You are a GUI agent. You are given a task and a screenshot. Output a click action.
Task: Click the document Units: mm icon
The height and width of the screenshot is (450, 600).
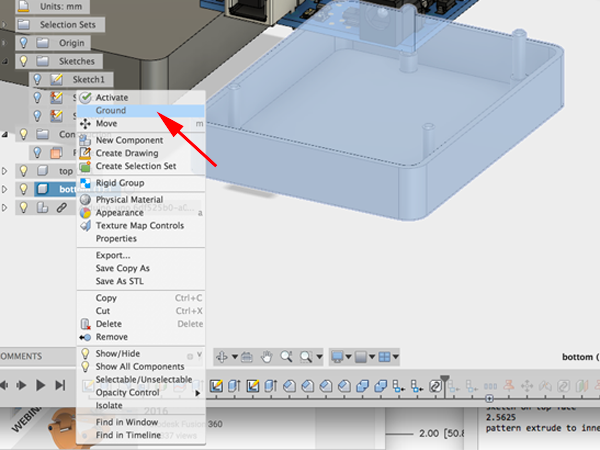click(x=24, y=6)
